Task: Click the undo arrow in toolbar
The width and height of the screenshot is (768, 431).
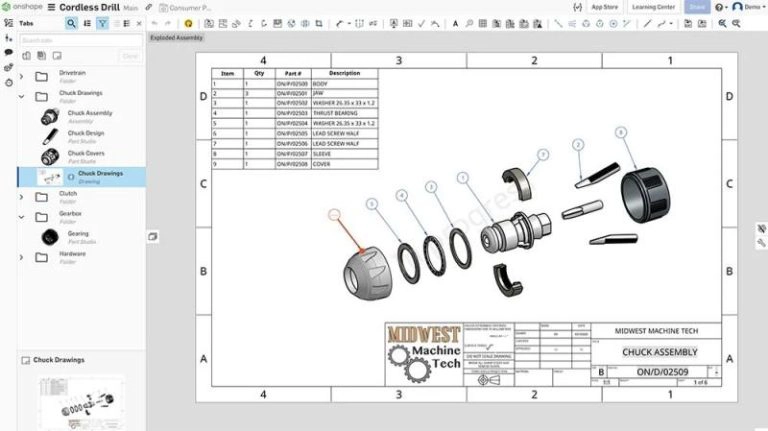Action: (154, 23)
